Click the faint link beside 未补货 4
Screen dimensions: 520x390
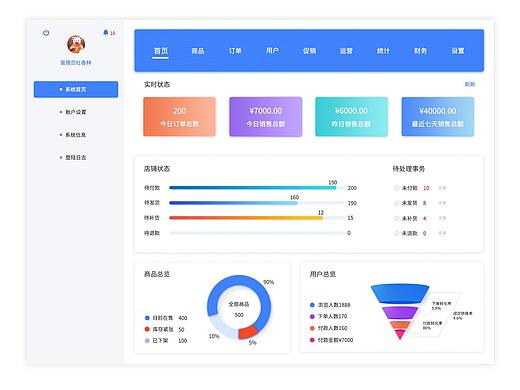[442, 218]
